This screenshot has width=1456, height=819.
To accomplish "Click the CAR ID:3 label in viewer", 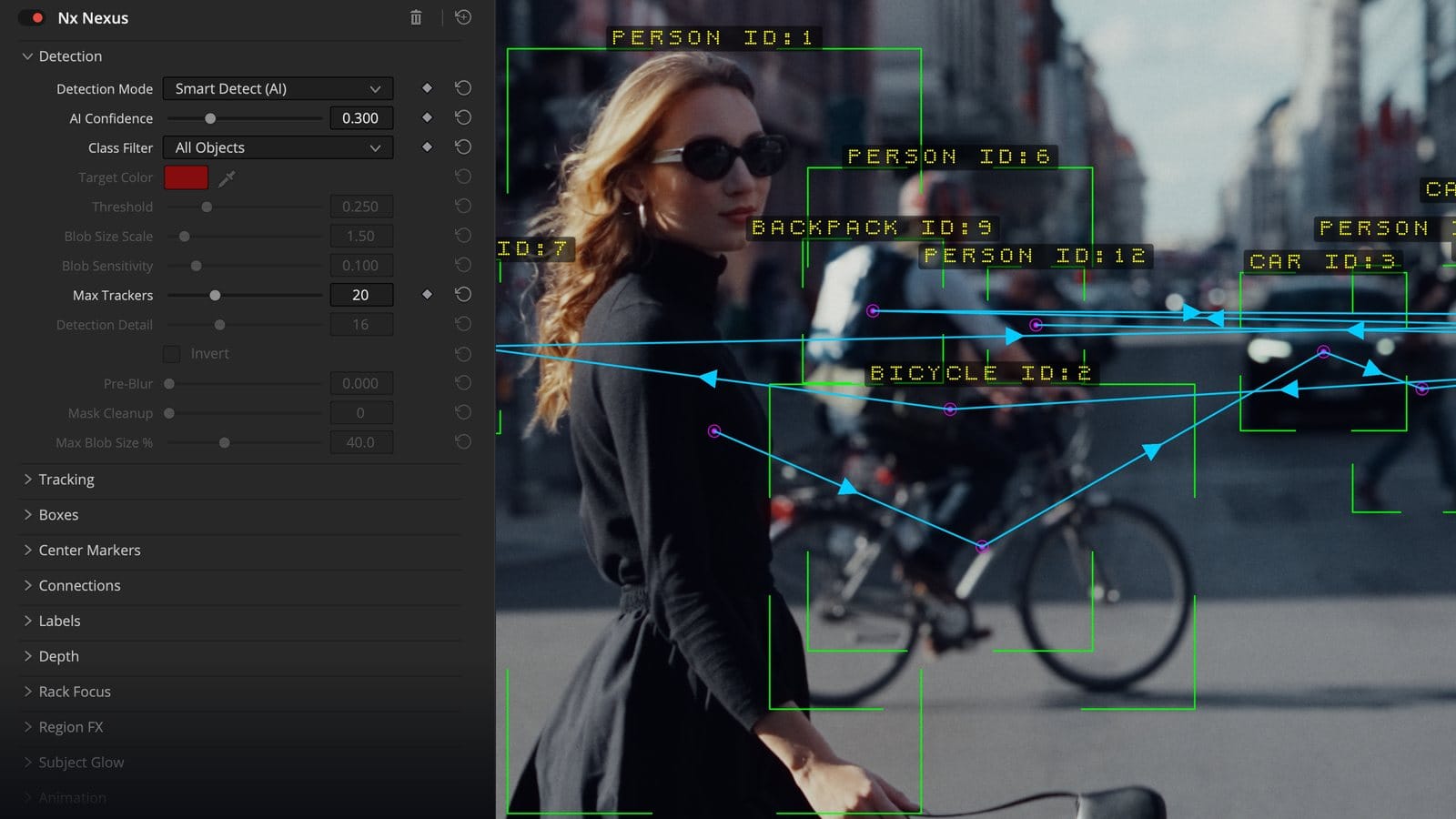I will (x=1322, y=262).
